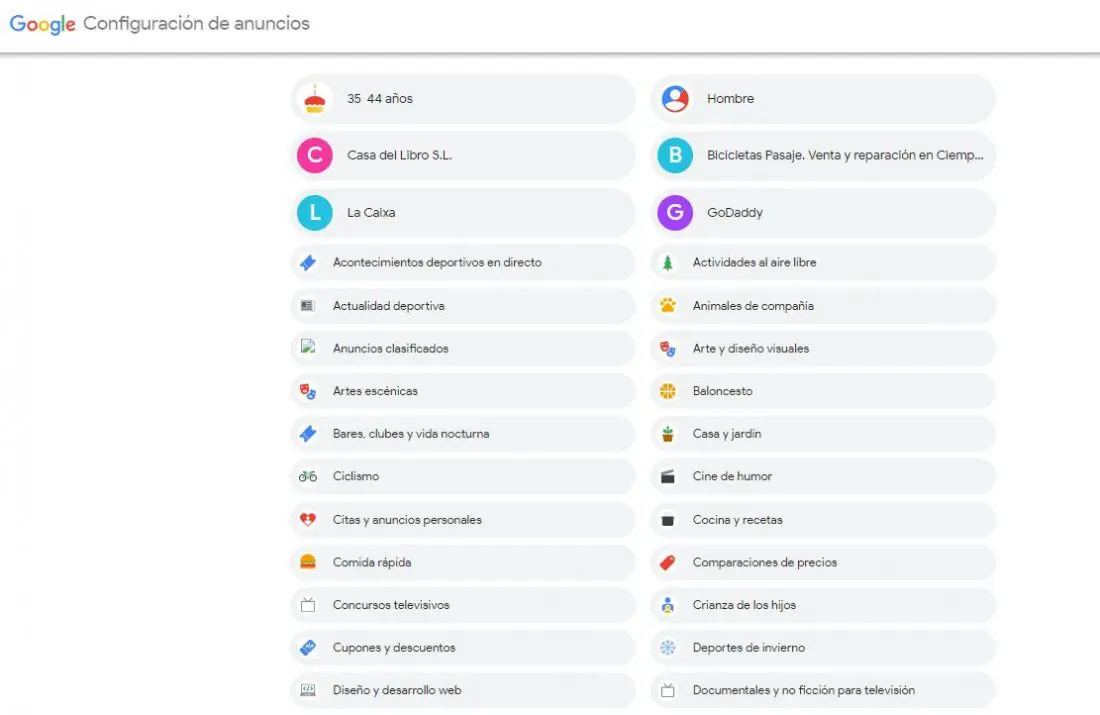Click the basketball icon beside Baloncesto
The image size is (1100, 715).
pyautogui.click(x=668, y=391)
